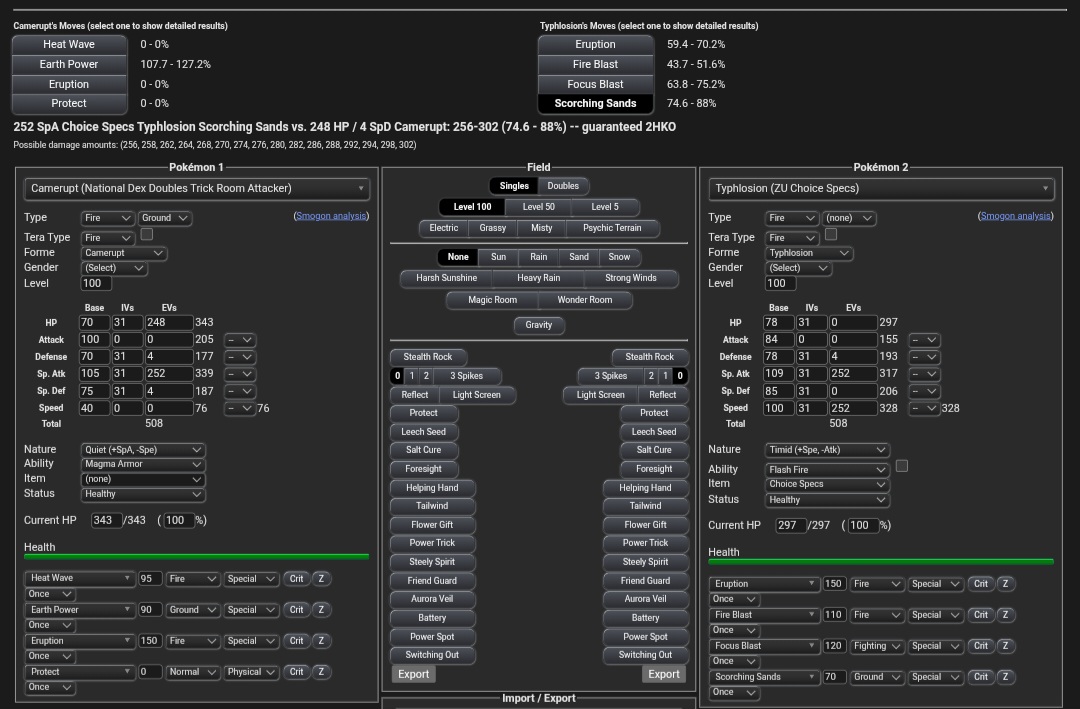Set weather to Sand
Image resolution: width=1080 pixels, height=709 pixels.
point(579,257)
